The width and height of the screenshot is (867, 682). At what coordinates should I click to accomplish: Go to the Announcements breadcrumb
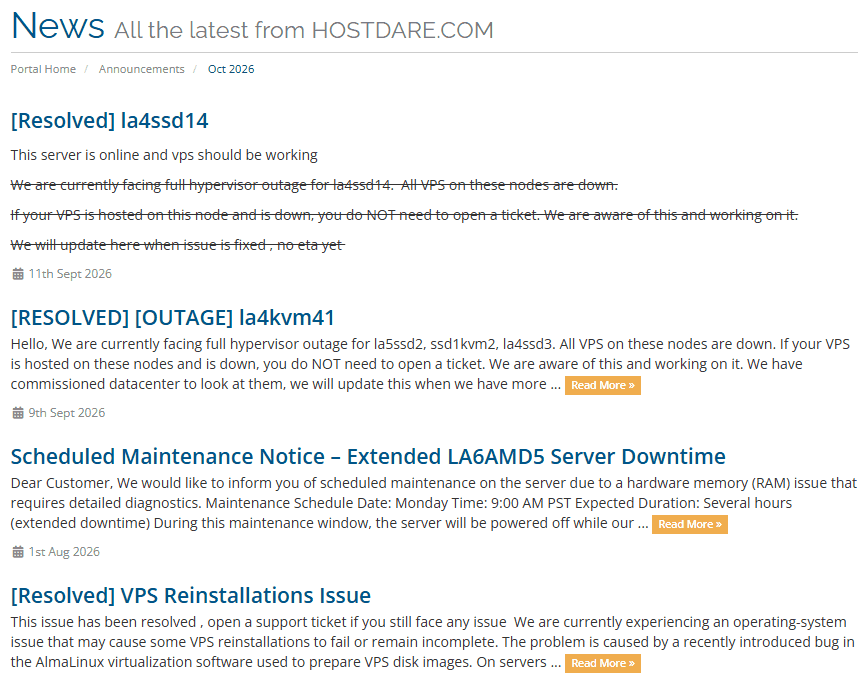coord(142,69)
